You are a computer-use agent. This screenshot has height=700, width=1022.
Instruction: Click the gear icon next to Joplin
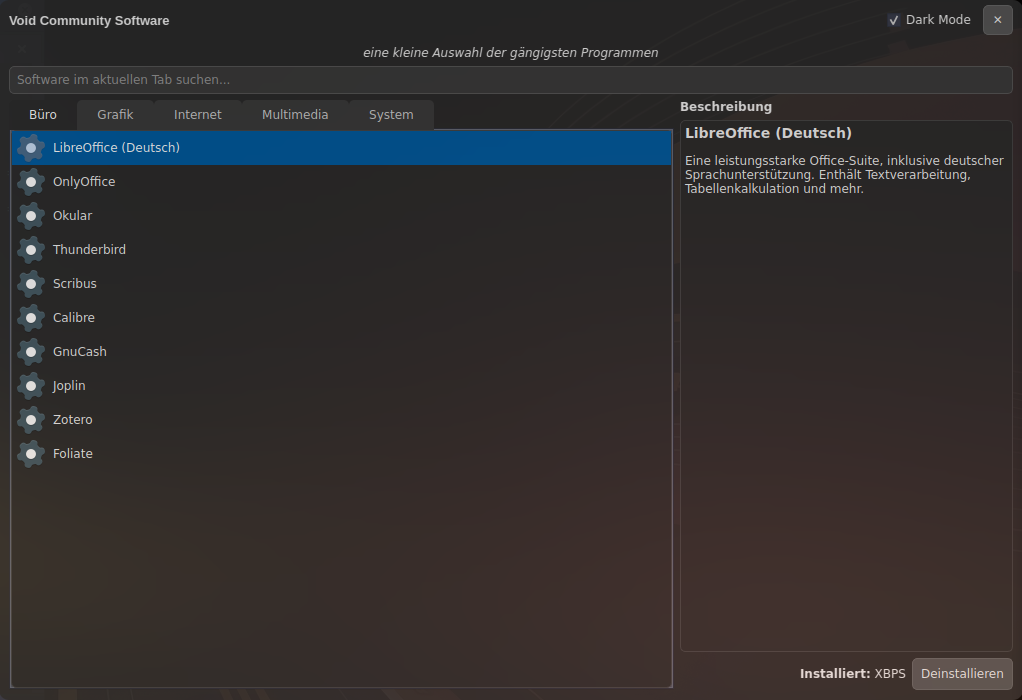pos(31,386)
